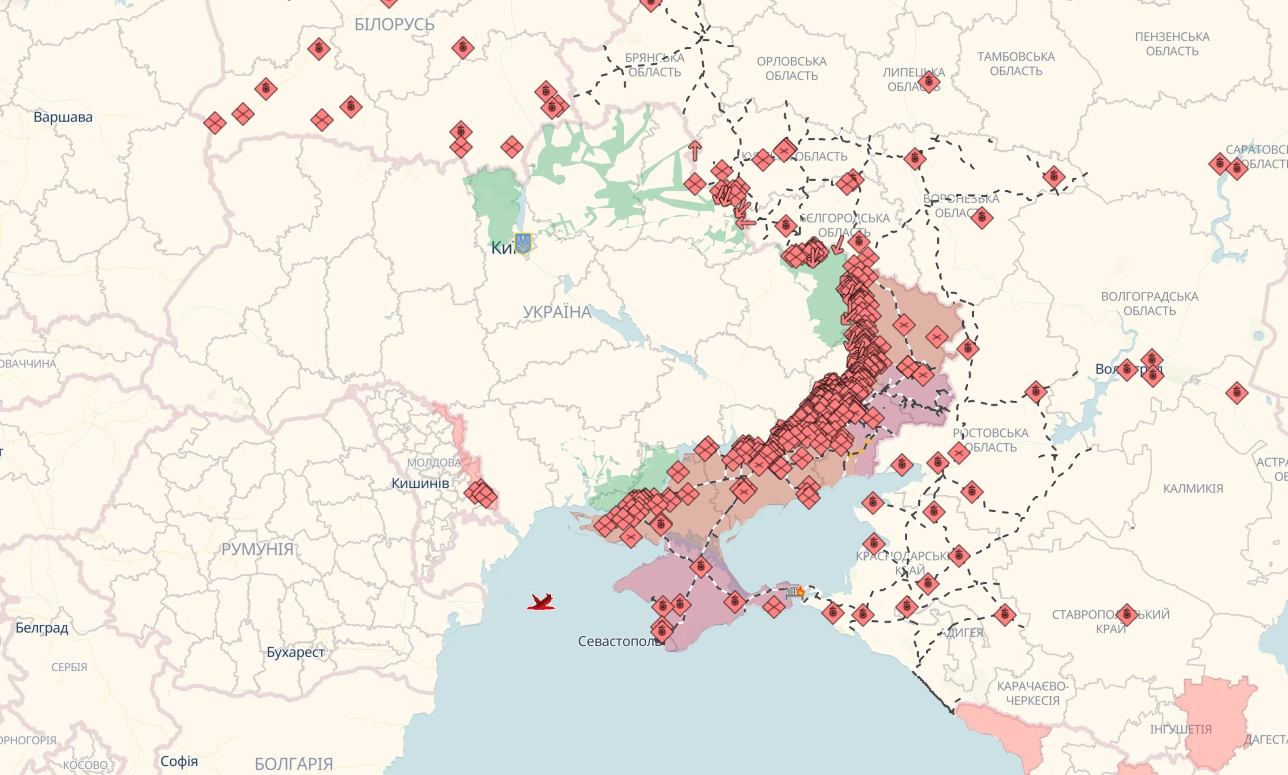The image size is (1288, 775).
Task: Select the ОРЛОВСЬКА ОБЛАСТЬ label
Action: point(792,68)
